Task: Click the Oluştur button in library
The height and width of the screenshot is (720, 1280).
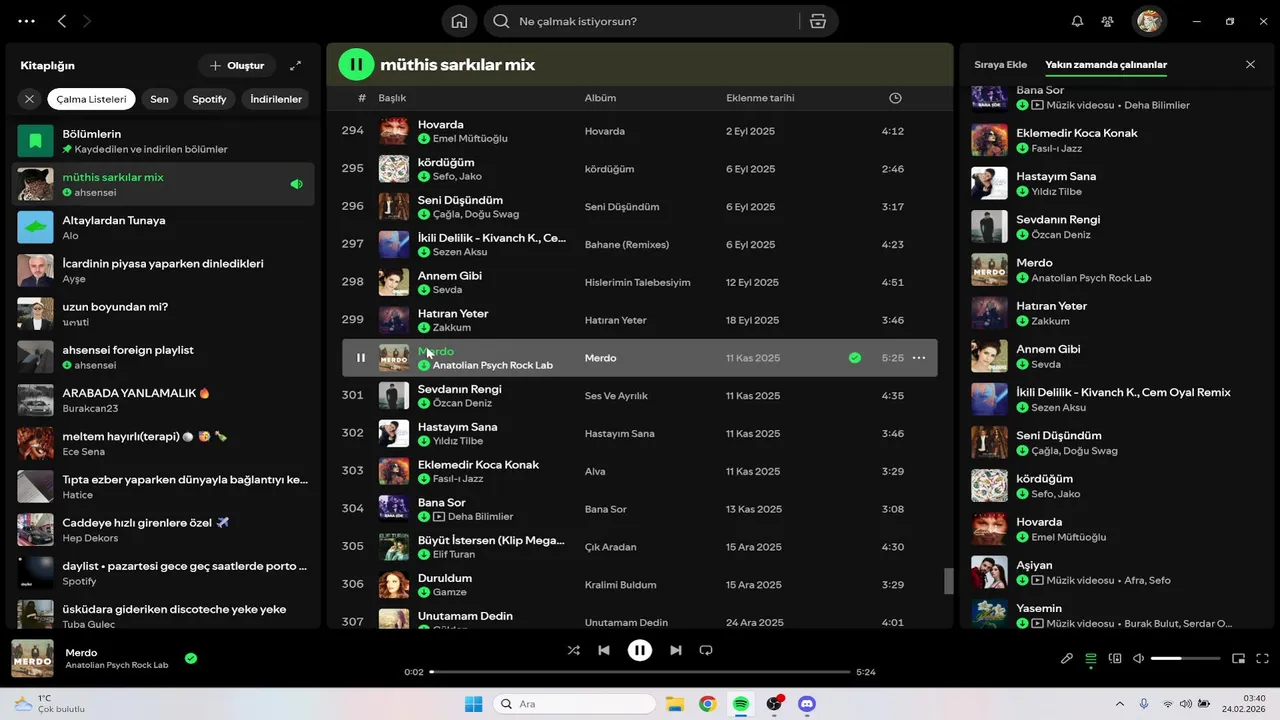Action: (237, 66)
